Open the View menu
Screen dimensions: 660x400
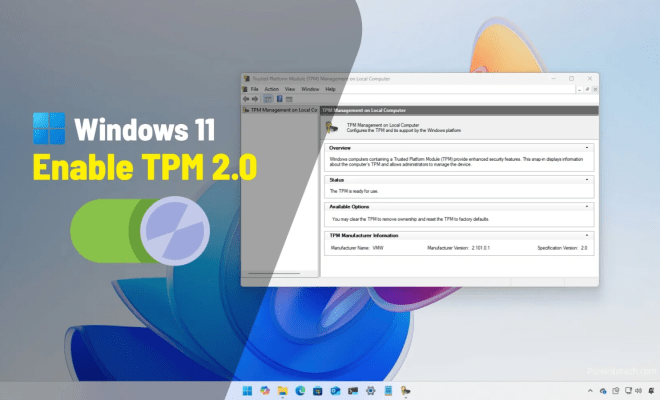[290, 89]
